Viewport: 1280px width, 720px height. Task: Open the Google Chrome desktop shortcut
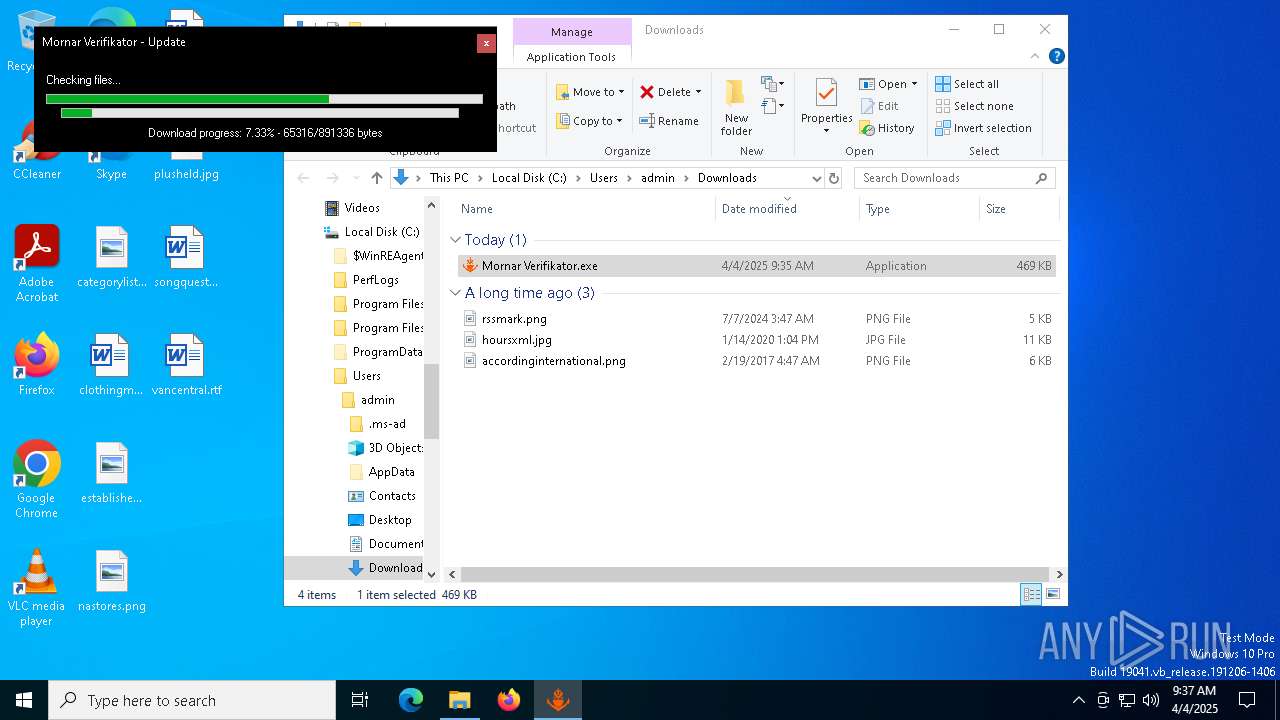tap(37, 479)
